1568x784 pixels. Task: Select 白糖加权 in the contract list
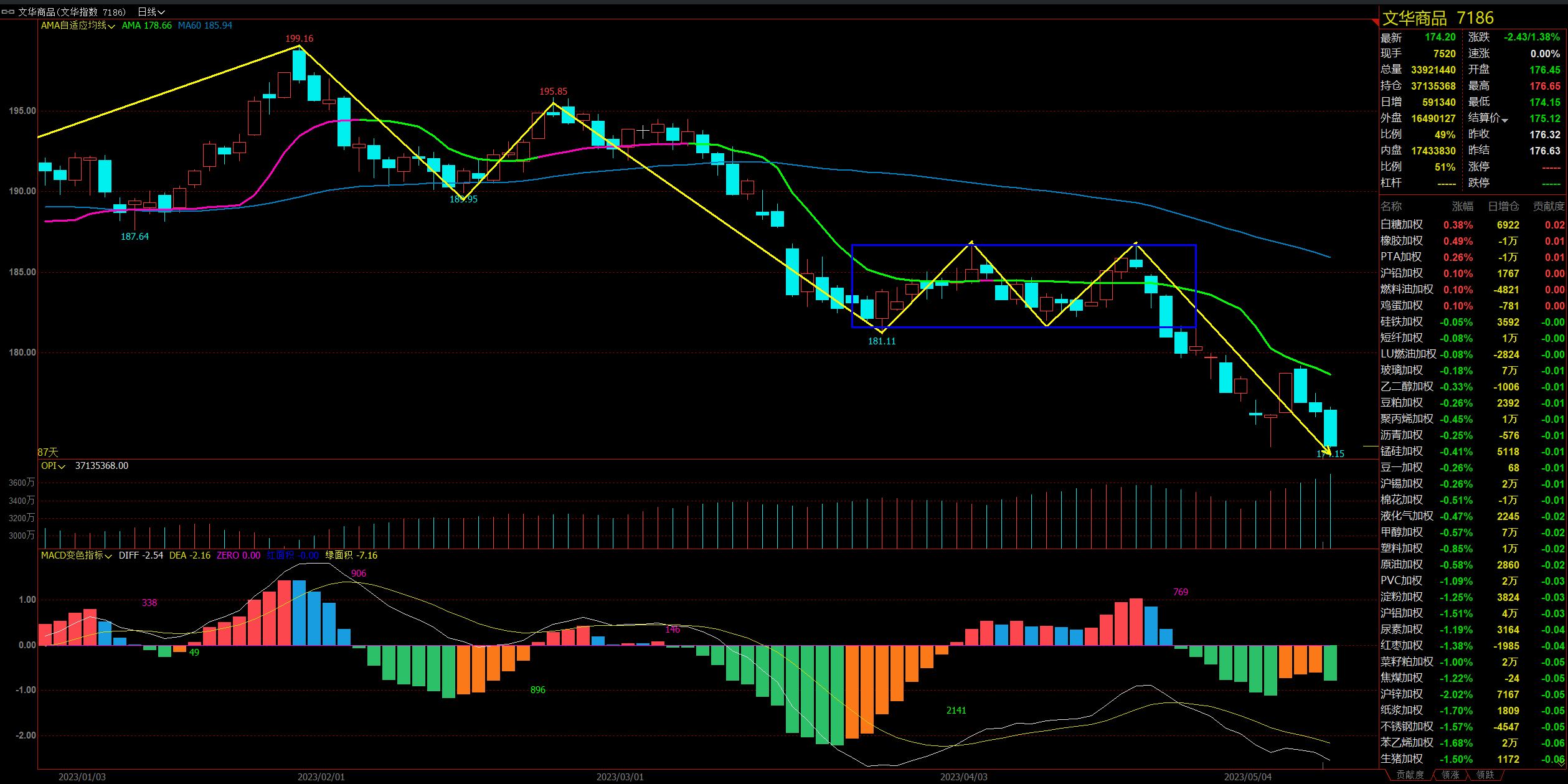coord(1402,225)
